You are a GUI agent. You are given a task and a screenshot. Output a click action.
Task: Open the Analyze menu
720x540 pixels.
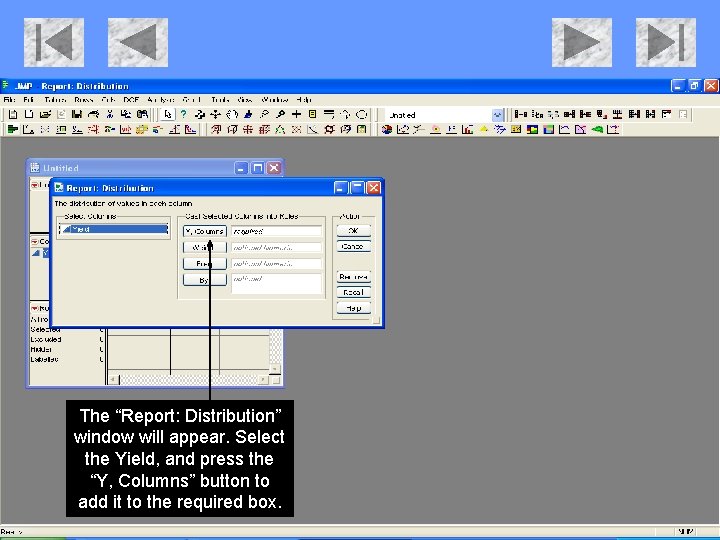pyautogui.click(x=161, y=100)
